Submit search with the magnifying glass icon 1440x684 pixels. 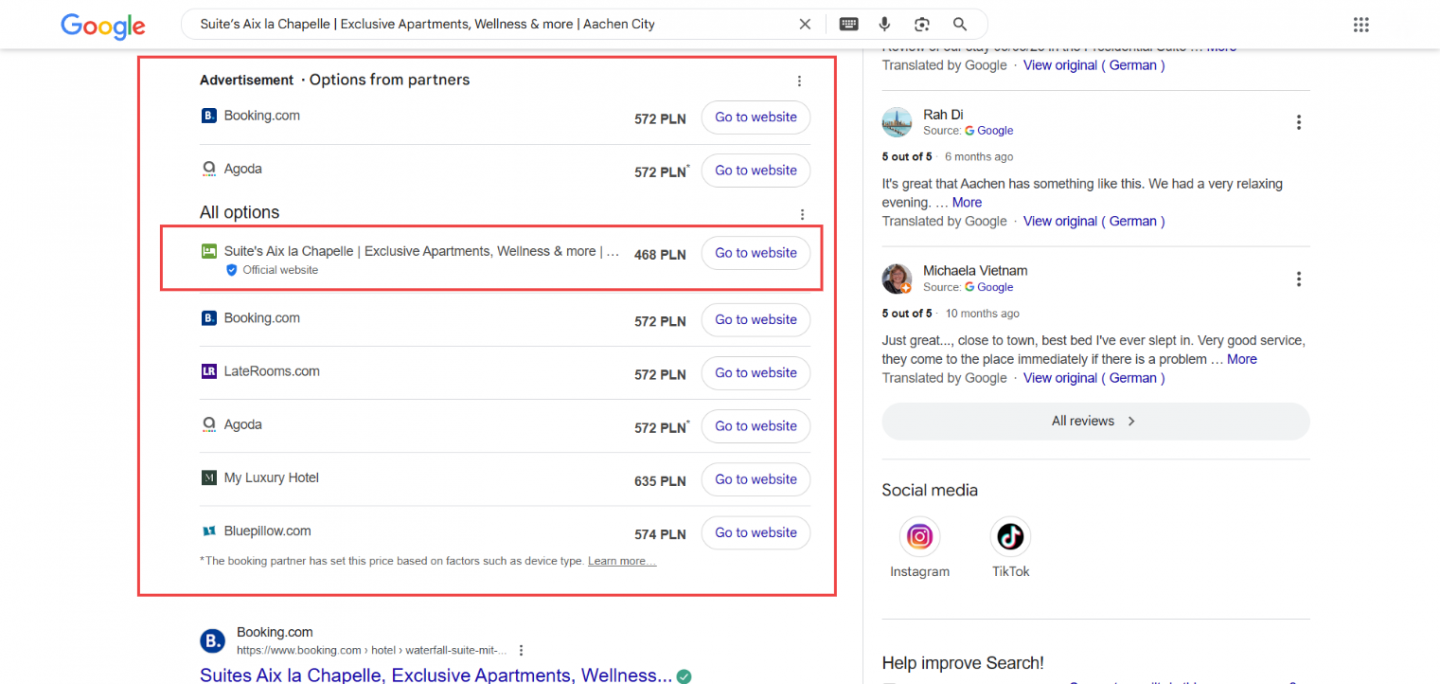click(x=960, y=24)
